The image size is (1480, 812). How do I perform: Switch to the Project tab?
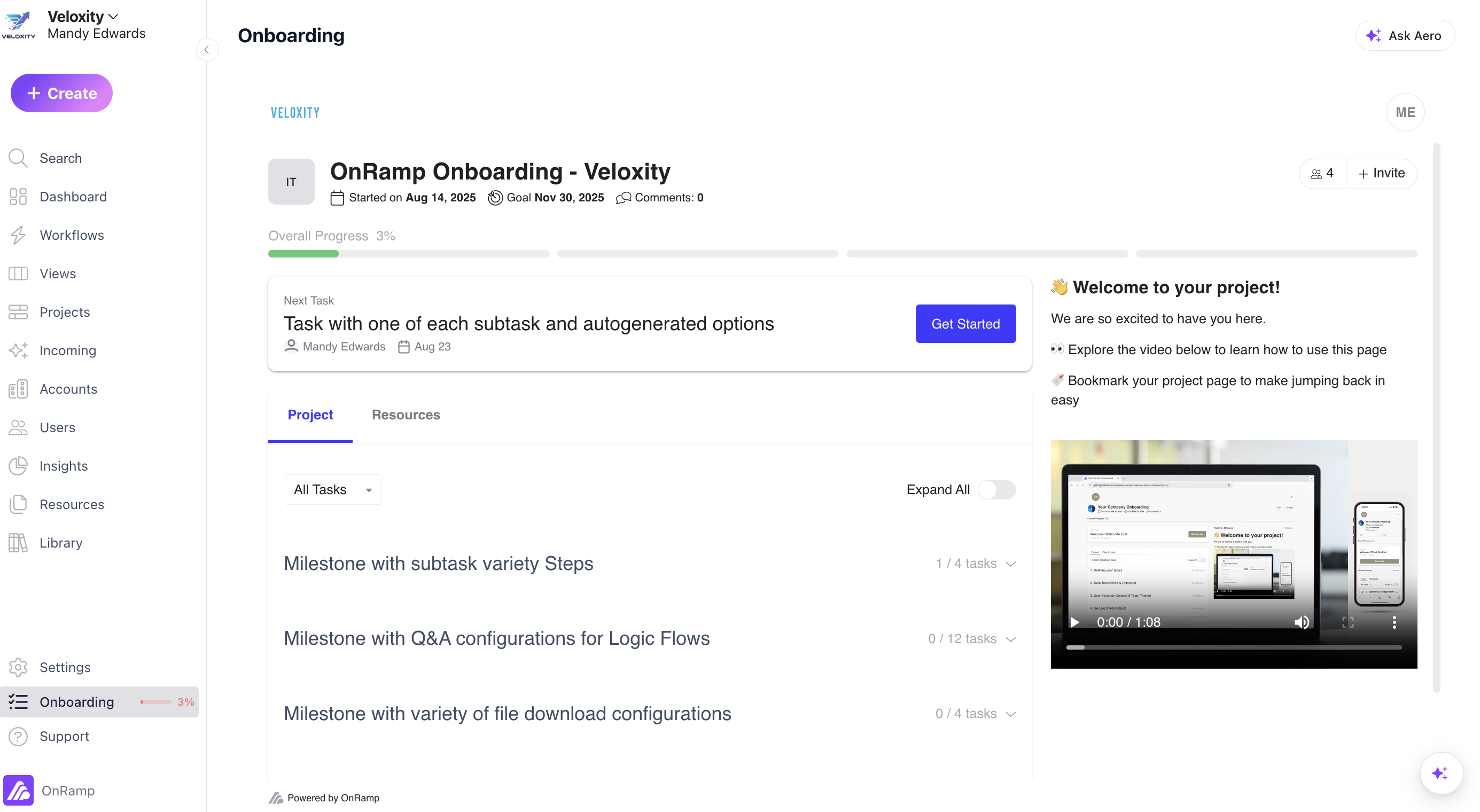coord(310,415)
